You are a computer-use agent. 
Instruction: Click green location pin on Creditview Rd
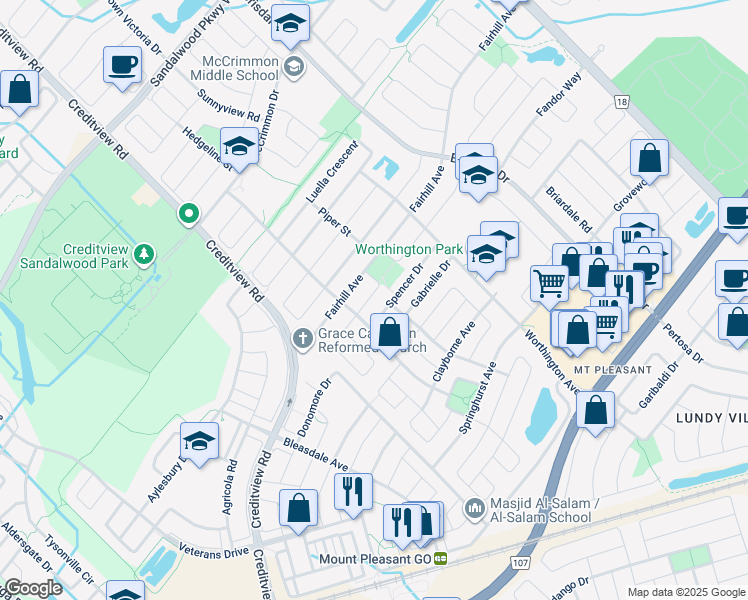[x=189, y=215]
